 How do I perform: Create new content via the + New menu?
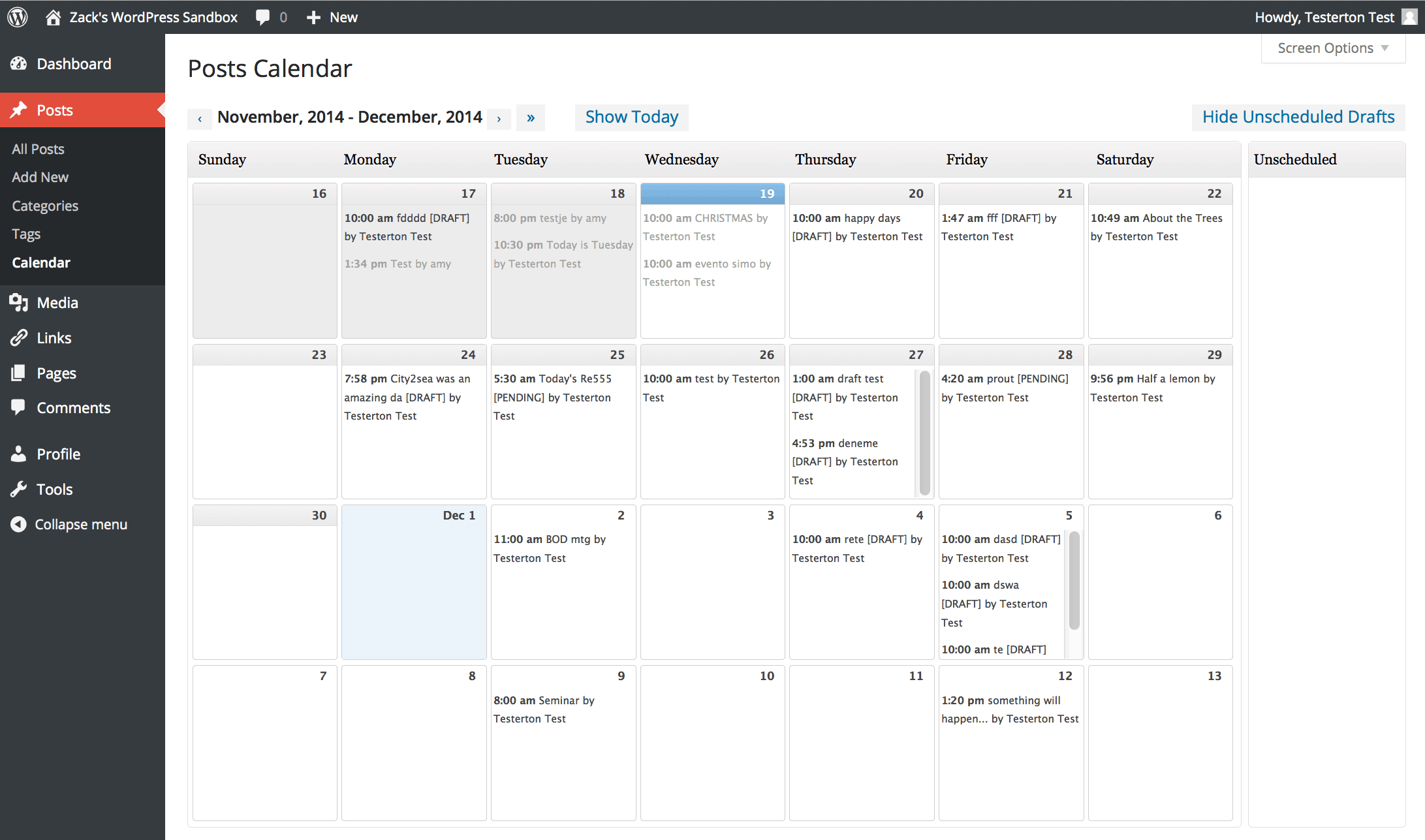[332, 16]
